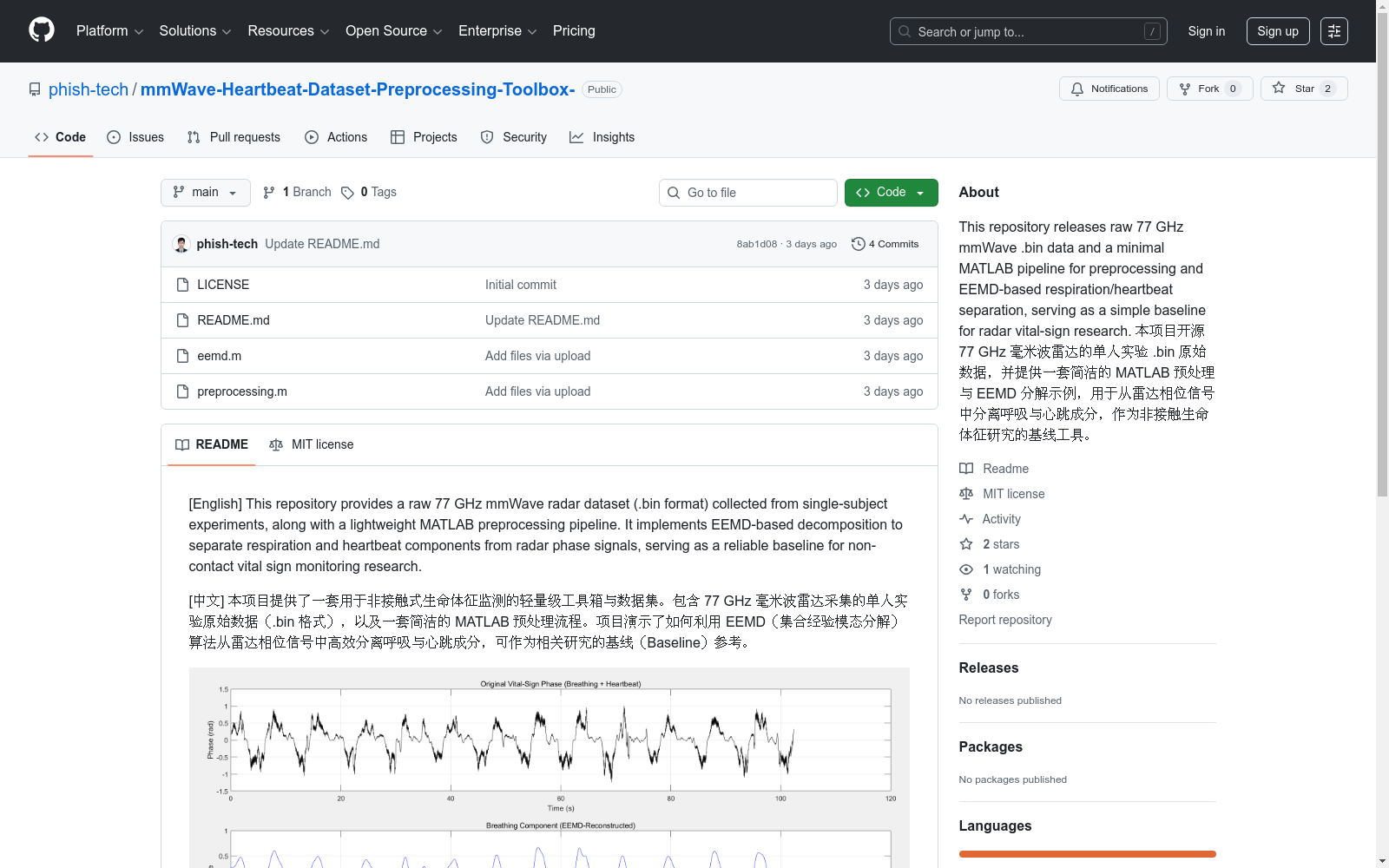Click the Update README.md message in README.md row

tap(543, 320)
